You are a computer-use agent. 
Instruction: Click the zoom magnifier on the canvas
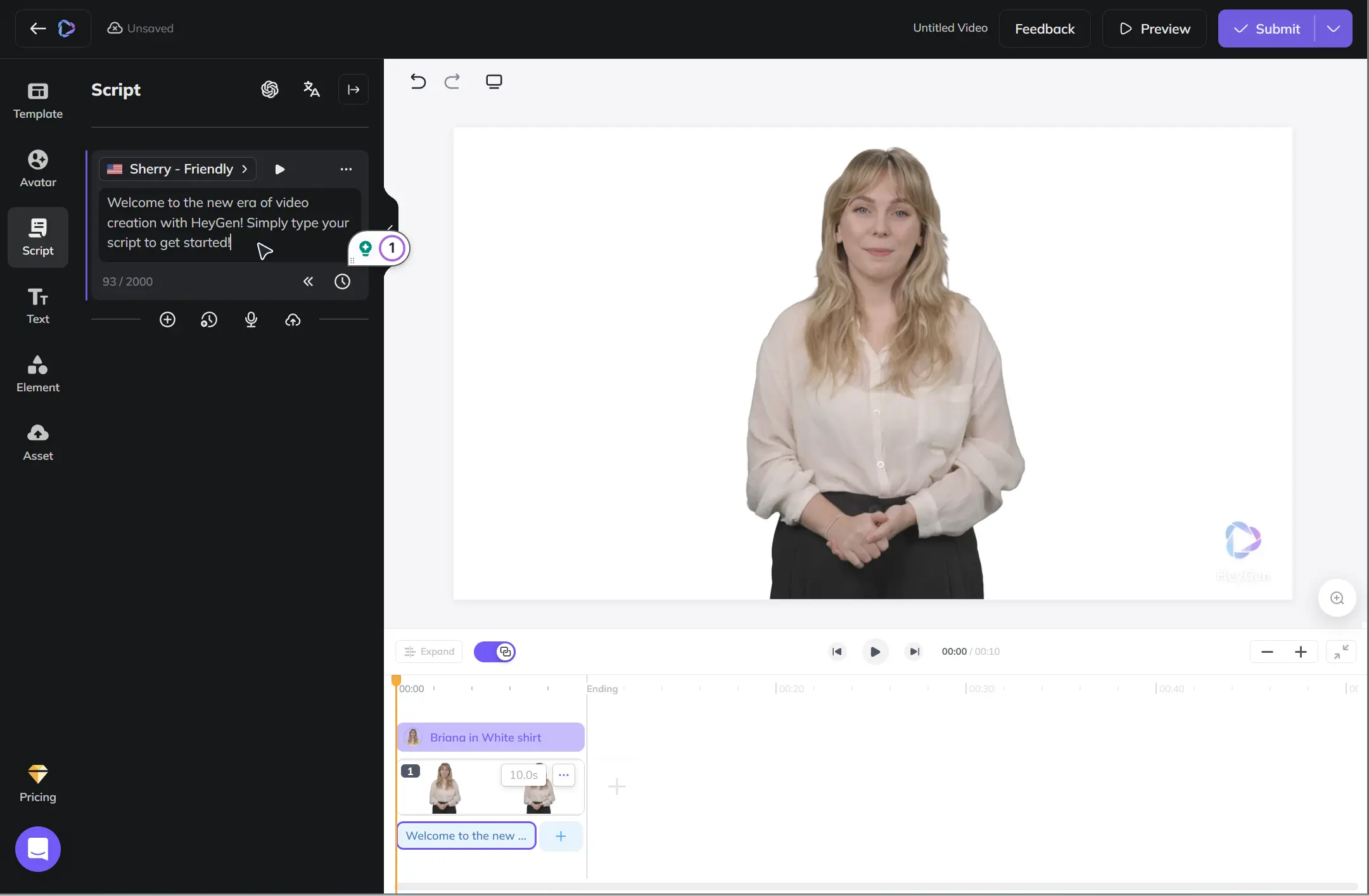pyautogui.click(x=1337, y=597)
